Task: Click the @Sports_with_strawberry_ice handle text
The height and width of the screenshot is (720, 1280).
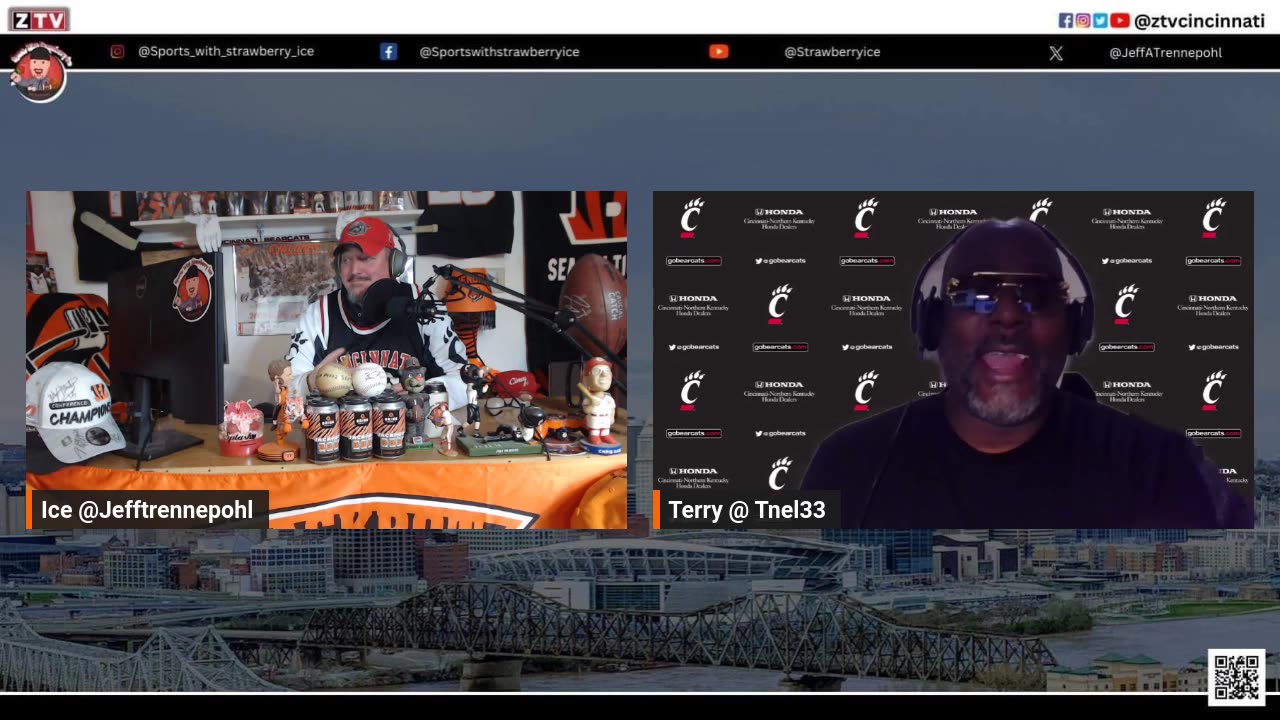Action: [x=226, y=51]
